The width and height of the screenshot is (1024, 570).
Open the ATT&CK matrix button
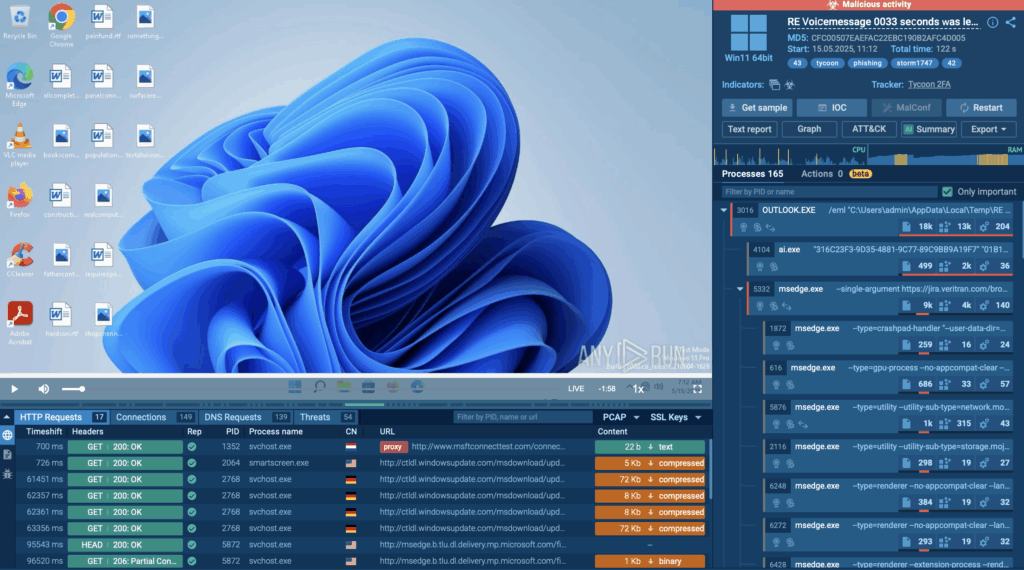[x=869, y=129]
